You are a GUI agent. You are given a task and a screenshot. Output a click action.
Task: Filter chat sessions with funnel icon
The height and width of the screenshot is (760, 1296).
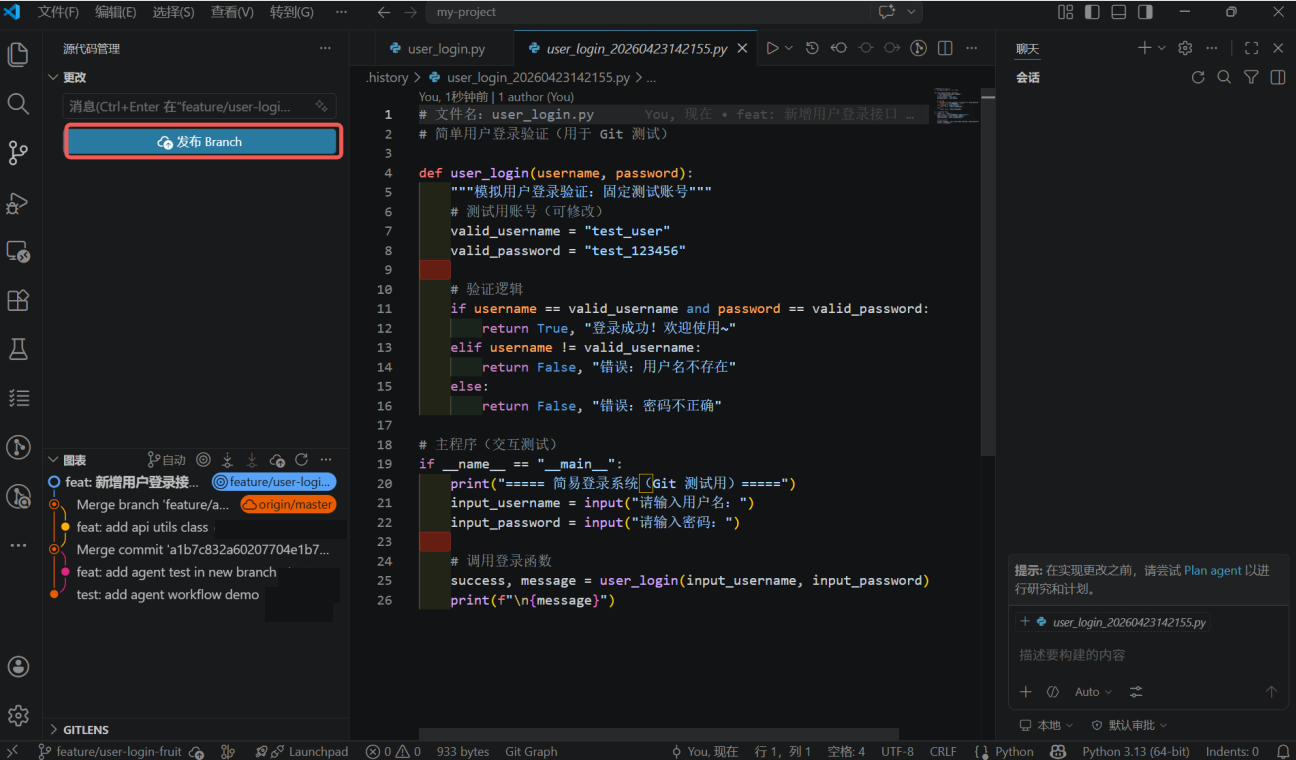pos(1251,77)
